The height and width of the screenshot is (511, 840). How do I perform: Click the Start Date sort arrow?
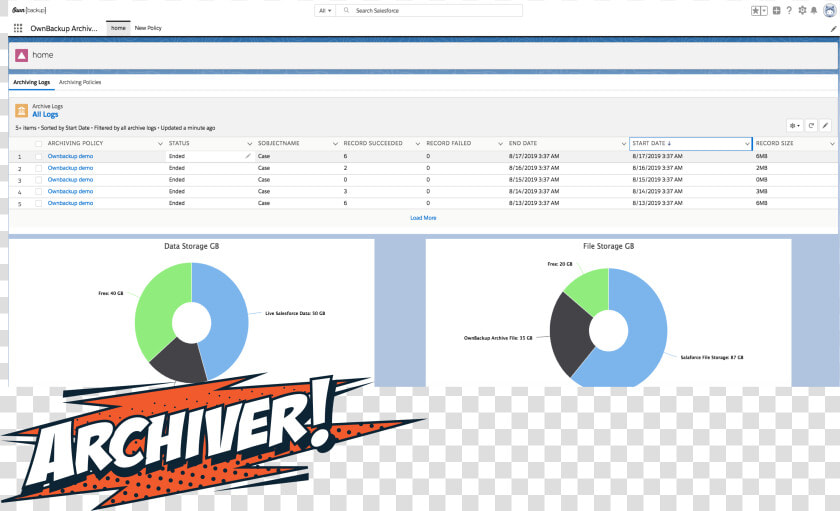(x=669, y=143)
